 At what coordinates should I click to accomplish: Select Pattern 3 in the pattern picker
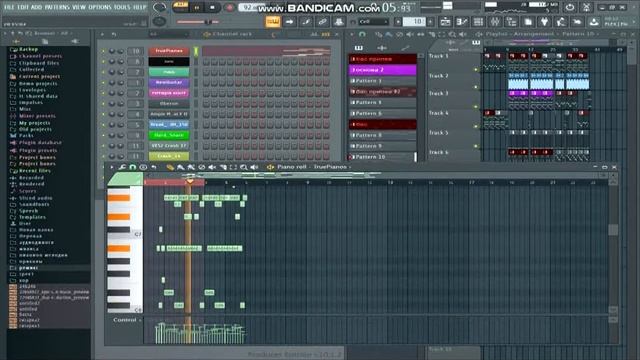point(382,81)
